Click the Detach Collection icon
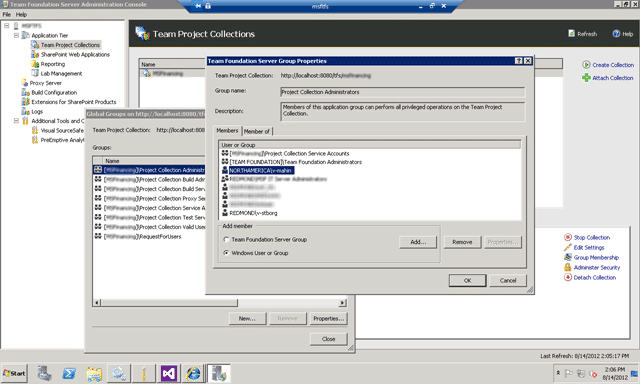 [x=568, y=277]
